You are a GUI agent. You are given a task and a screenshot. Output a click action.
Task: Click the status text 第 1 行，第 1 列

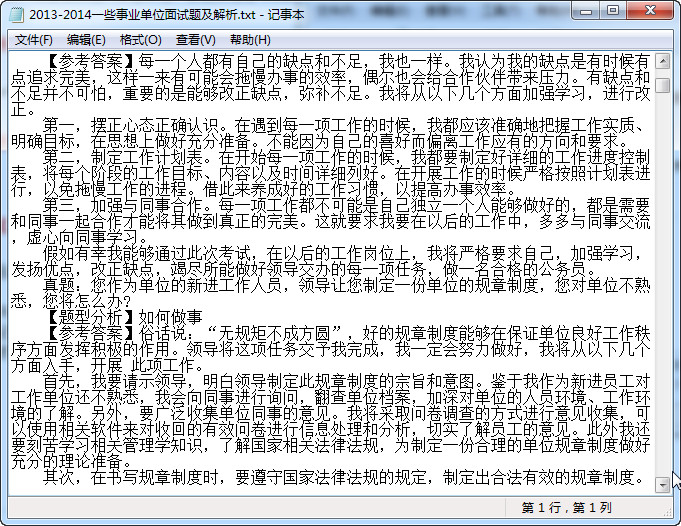(x=567, y=507)
